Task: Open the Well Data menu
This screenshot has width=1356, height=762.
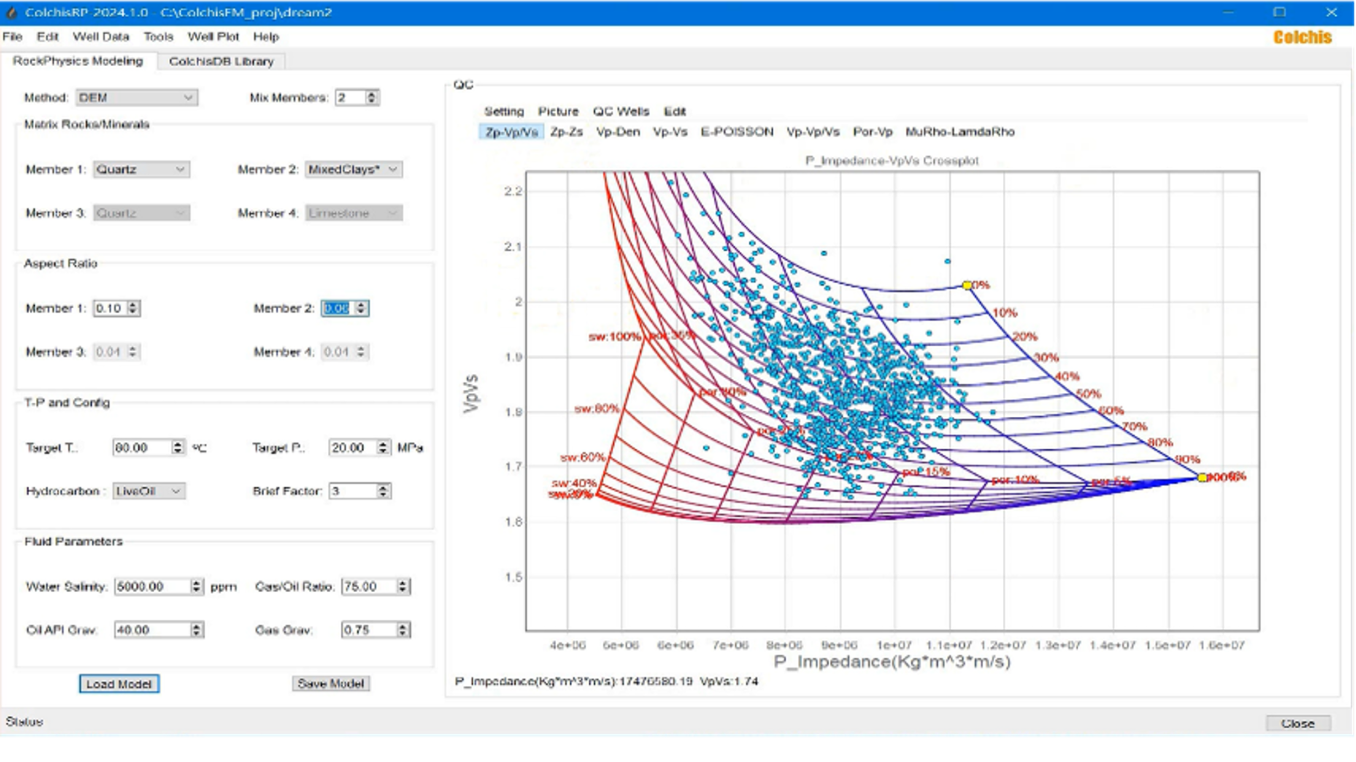Action: click(101, 36)
